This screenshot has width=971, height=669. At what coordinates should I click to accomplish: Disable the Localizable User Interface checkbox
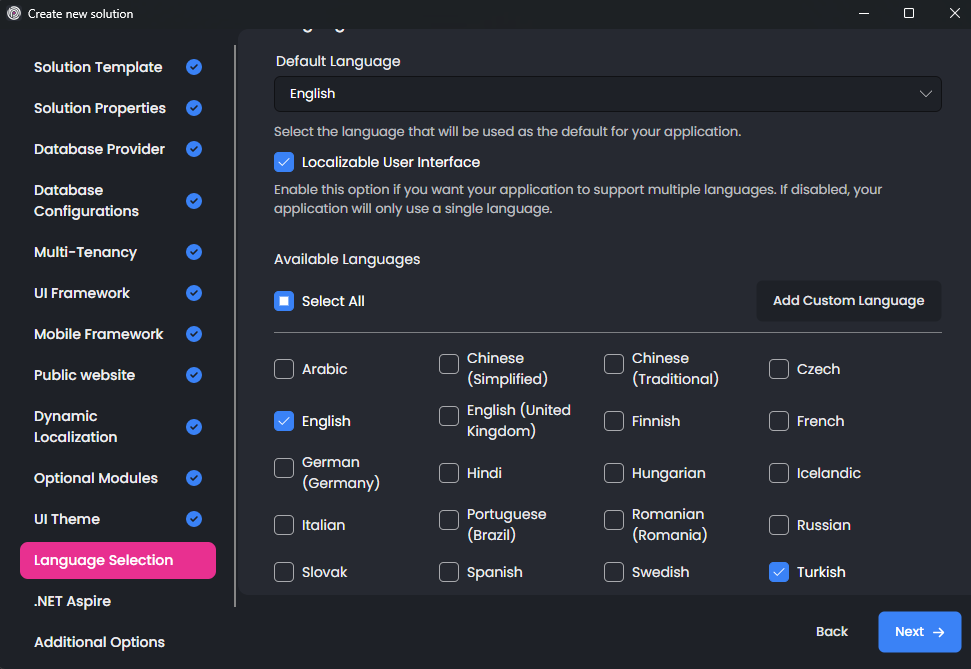coord(284,162)
